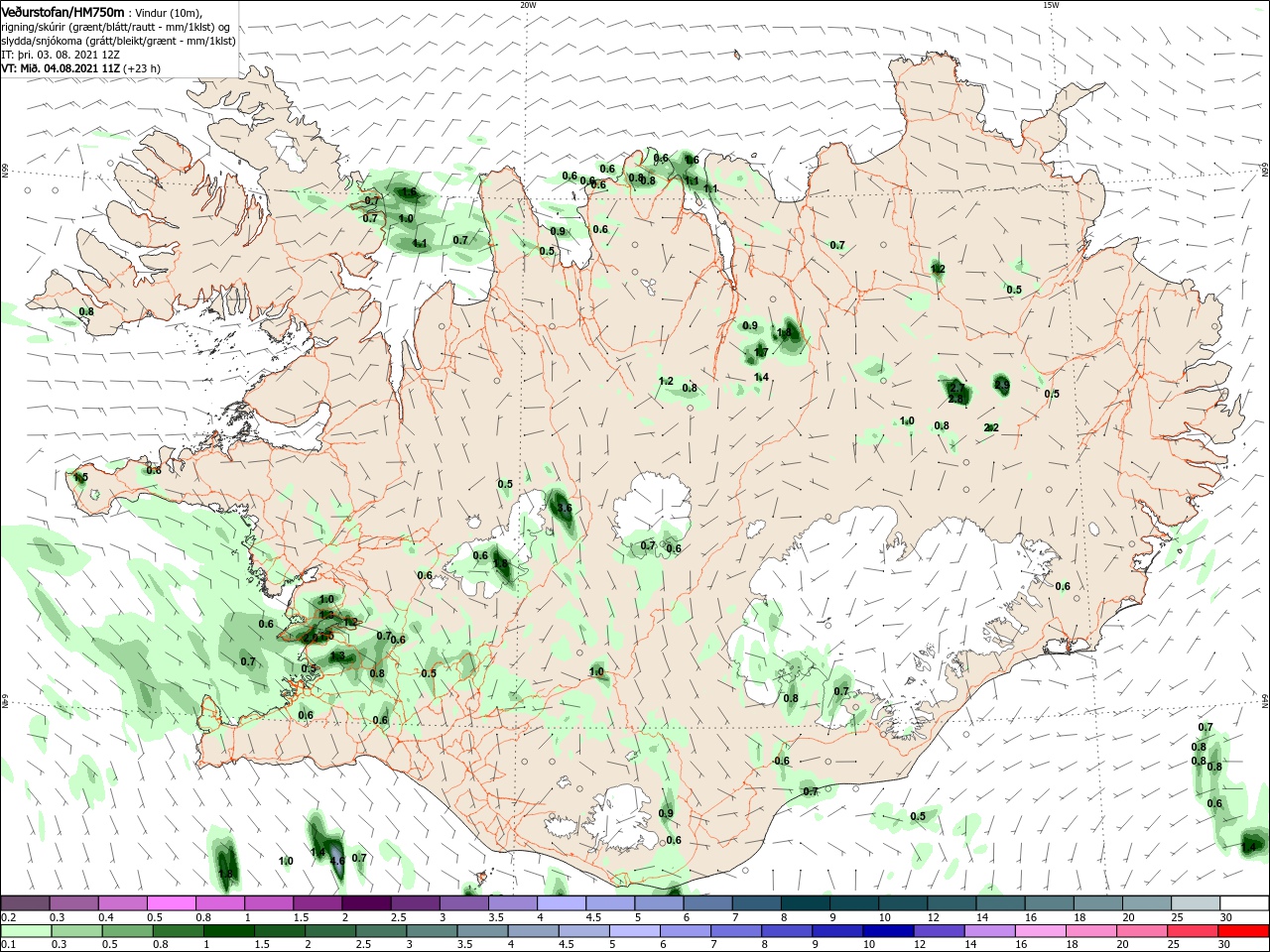Screen dimensions: 1270x952
Task: Pick the light lavender snow swatch at 4
Action: (x=563, y=903)
